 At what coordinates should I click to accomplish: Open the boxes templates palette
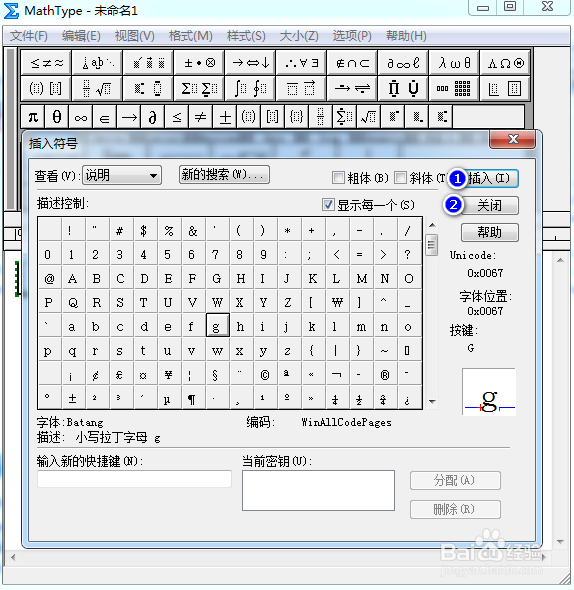tap(505, 88)
